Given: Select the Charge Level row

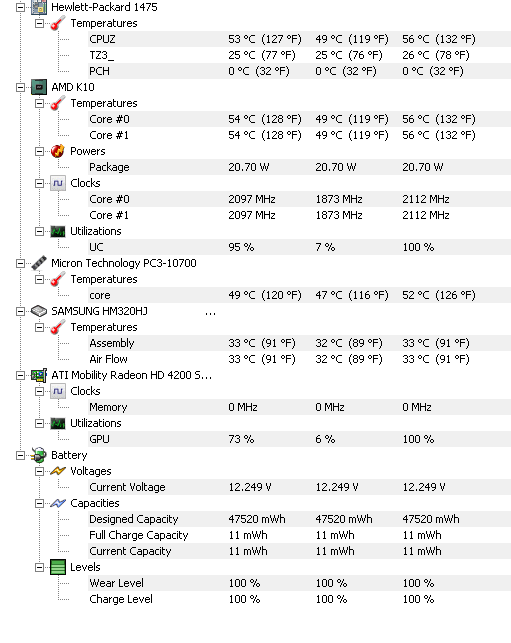Looking at the screenshot, I should pos(299,599).
